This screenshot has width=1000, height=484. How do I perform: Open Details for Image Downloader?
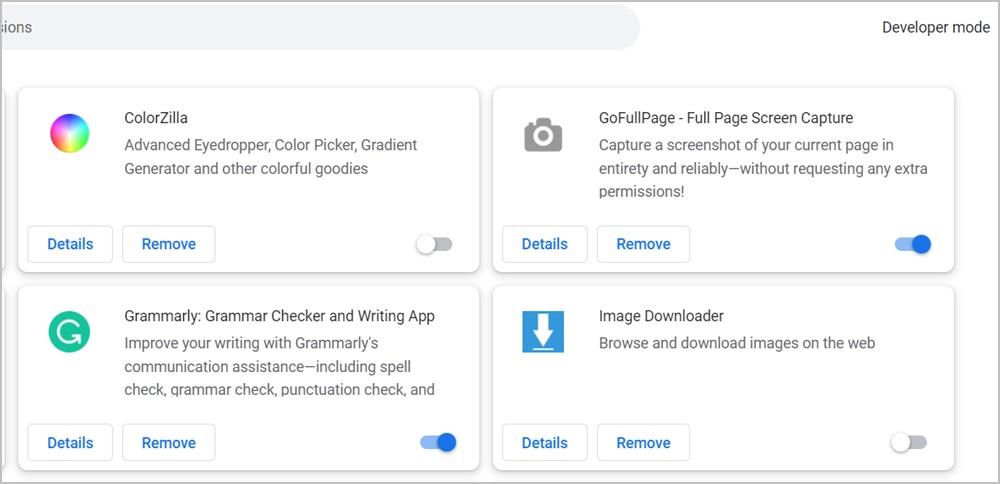click(x=545, y=443)
